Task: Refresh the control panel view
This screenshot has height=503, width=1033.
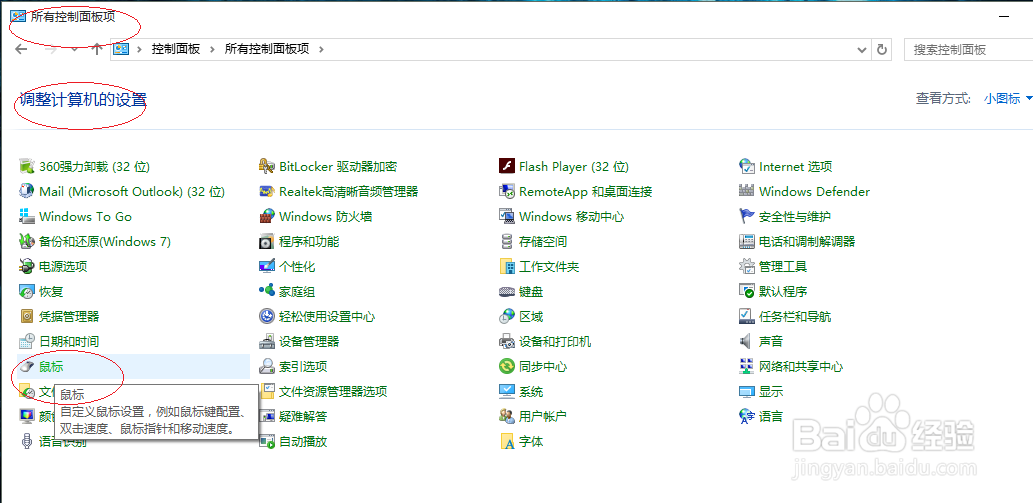Action: coord(881,49)
